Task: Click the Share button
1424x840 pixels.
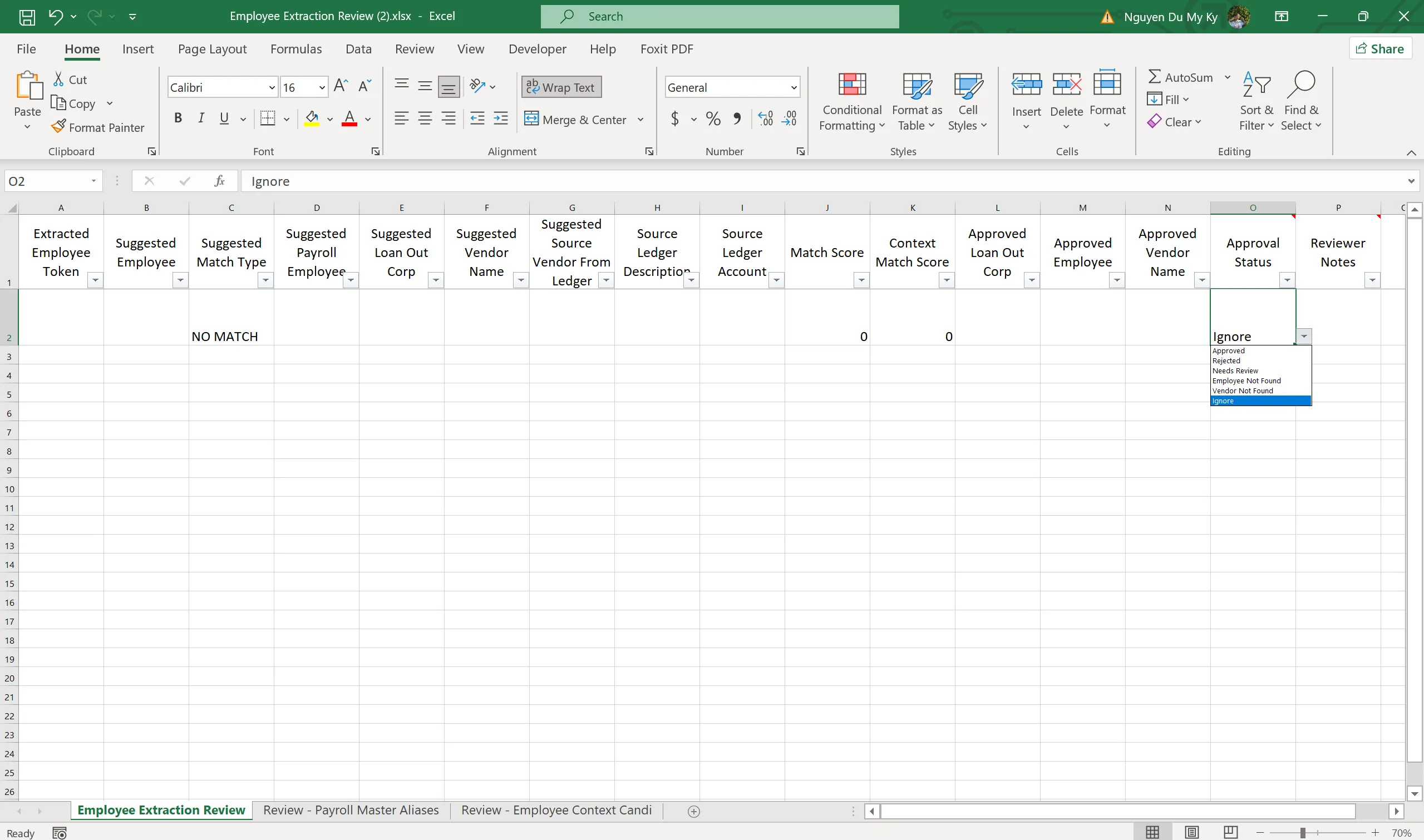Action: click(1380, 49)
